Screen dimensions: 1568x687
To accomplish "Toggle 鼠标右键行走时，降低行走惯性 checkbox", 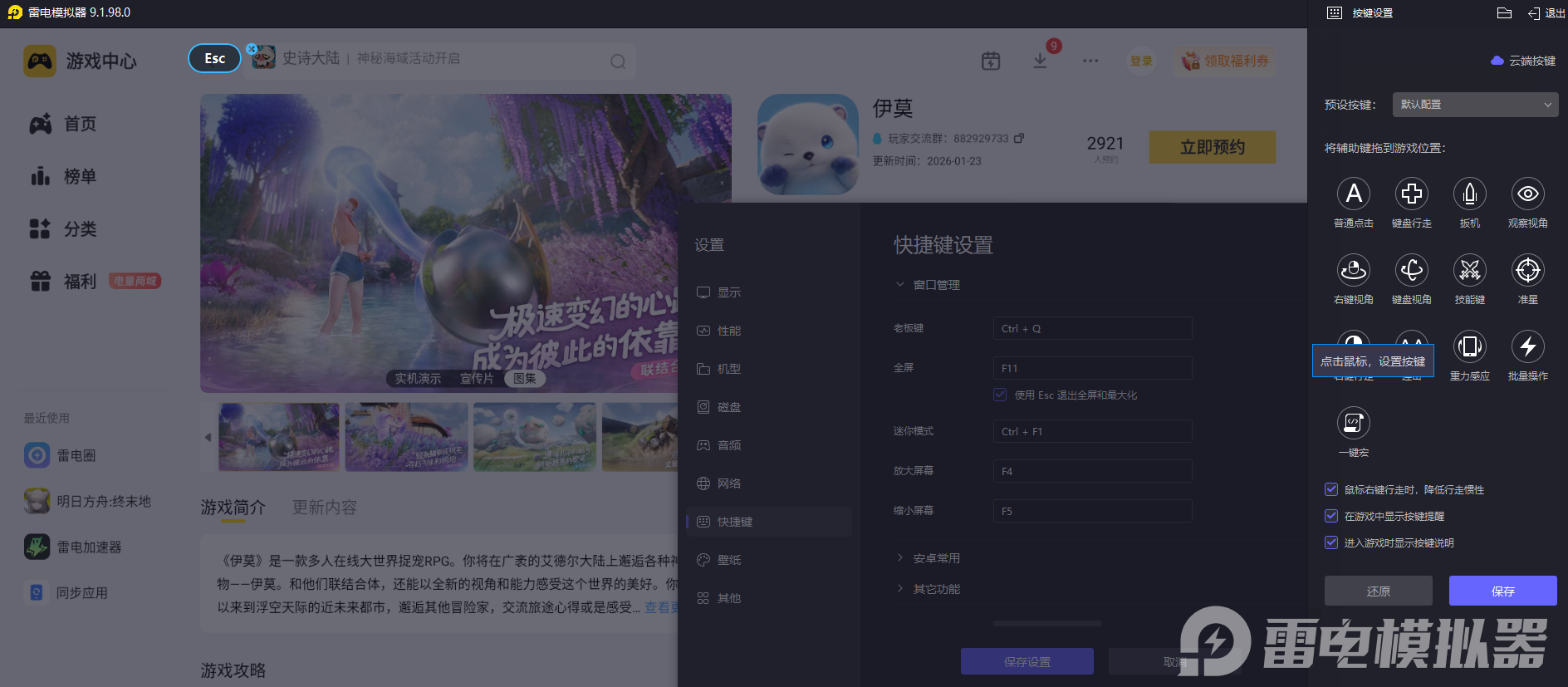I will click(x=1331, y=490).
